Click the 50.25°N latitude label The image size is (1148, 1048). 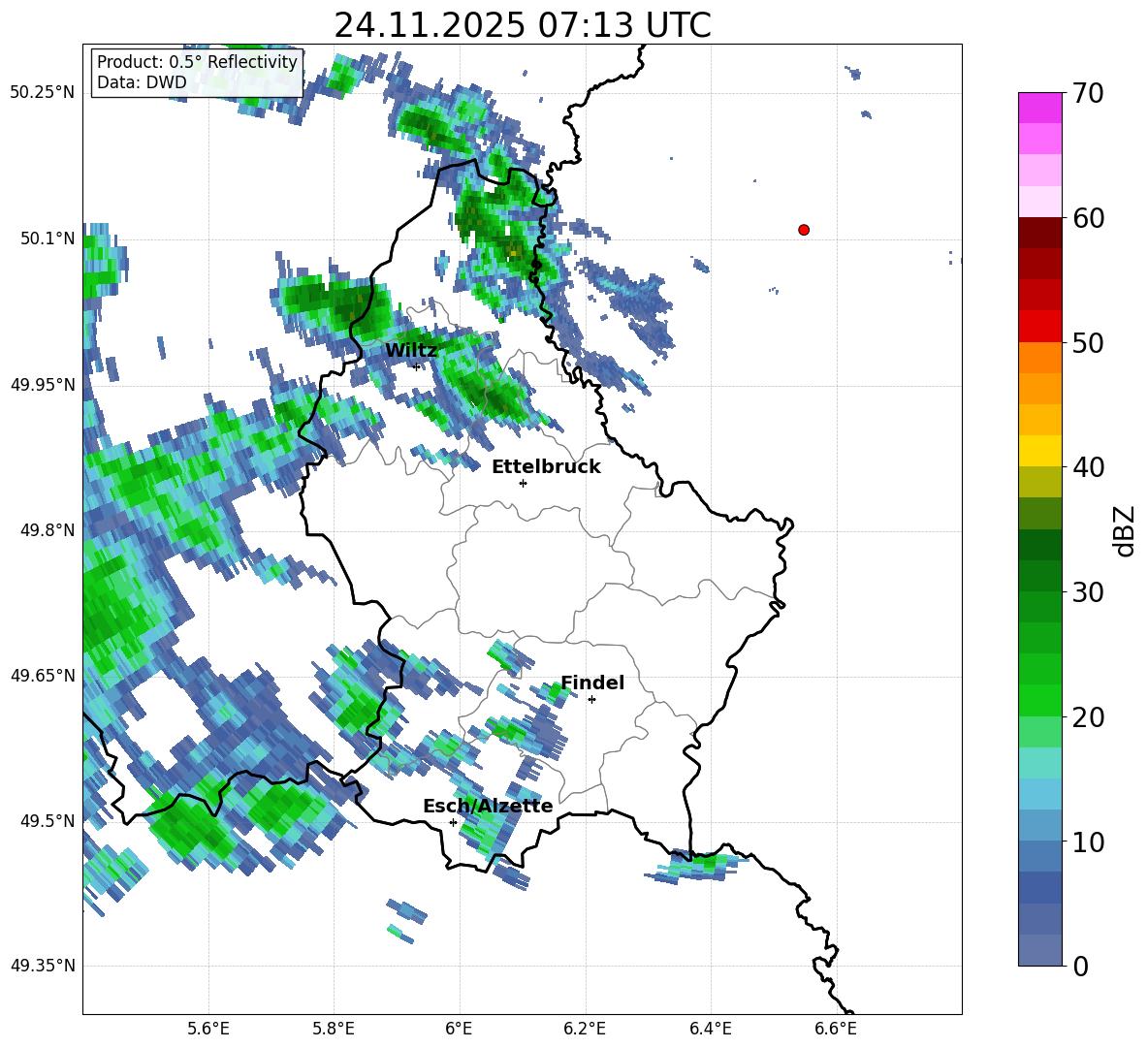tap(43, 93)
